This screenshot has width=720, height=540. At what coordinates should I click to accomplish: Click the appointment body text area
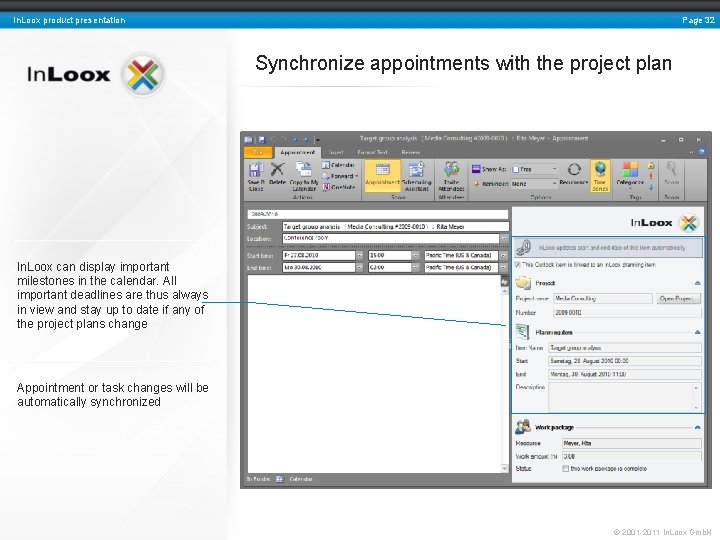pyautogui.click(x=374, y=373)
